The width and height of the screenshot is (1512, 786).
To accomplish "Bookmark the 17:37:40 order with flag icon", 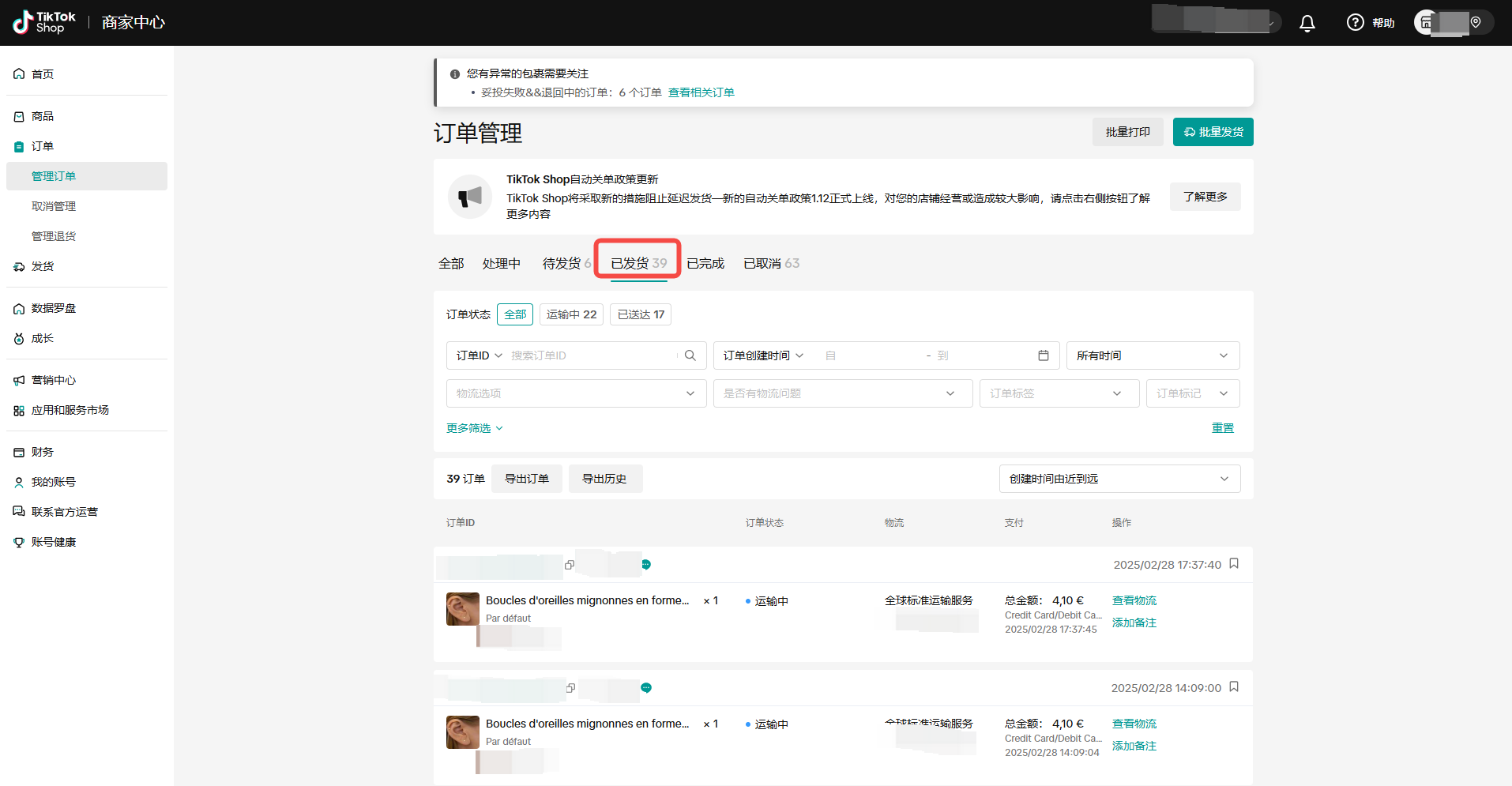I will coord(1234,564).
